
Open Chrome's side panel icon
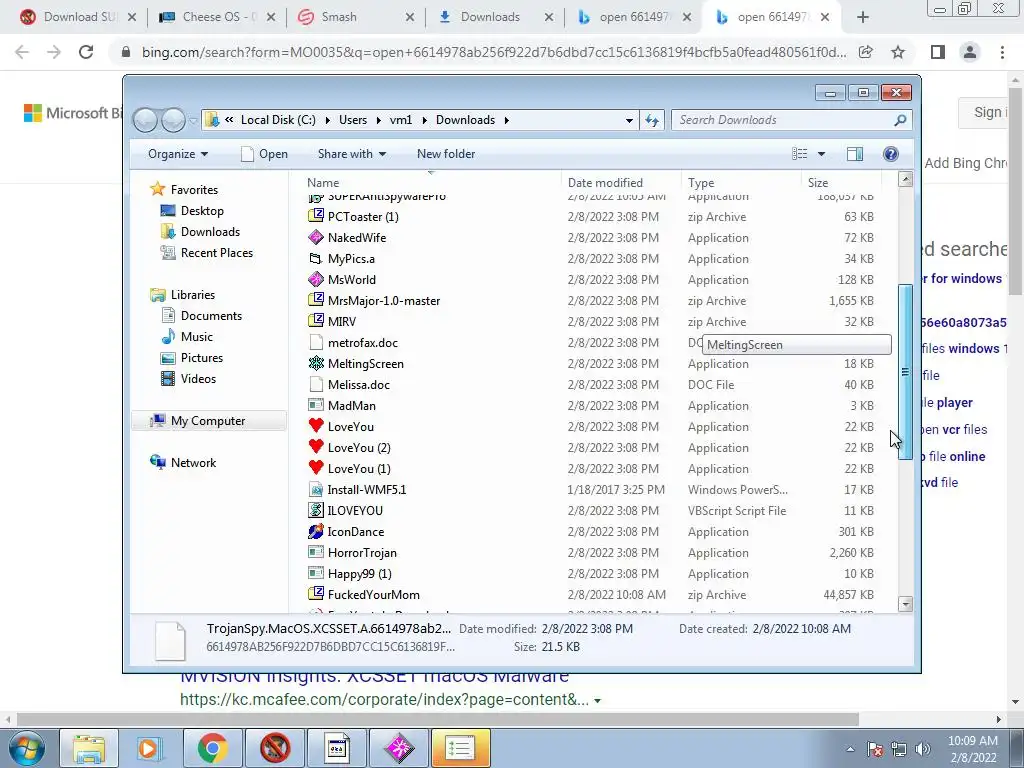pyautogui.click(x=938, y=52)
